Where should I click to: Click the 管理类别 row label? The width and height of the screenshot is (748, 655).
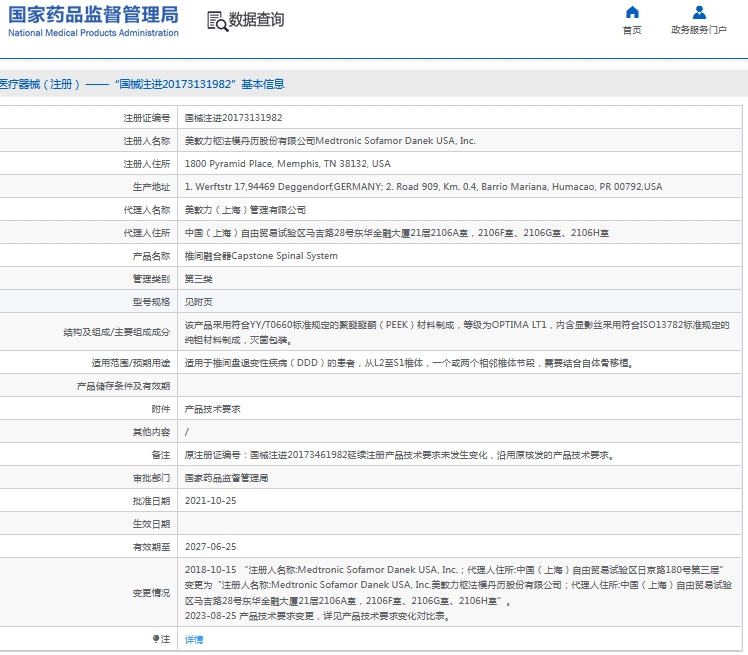tap(151, 279)
